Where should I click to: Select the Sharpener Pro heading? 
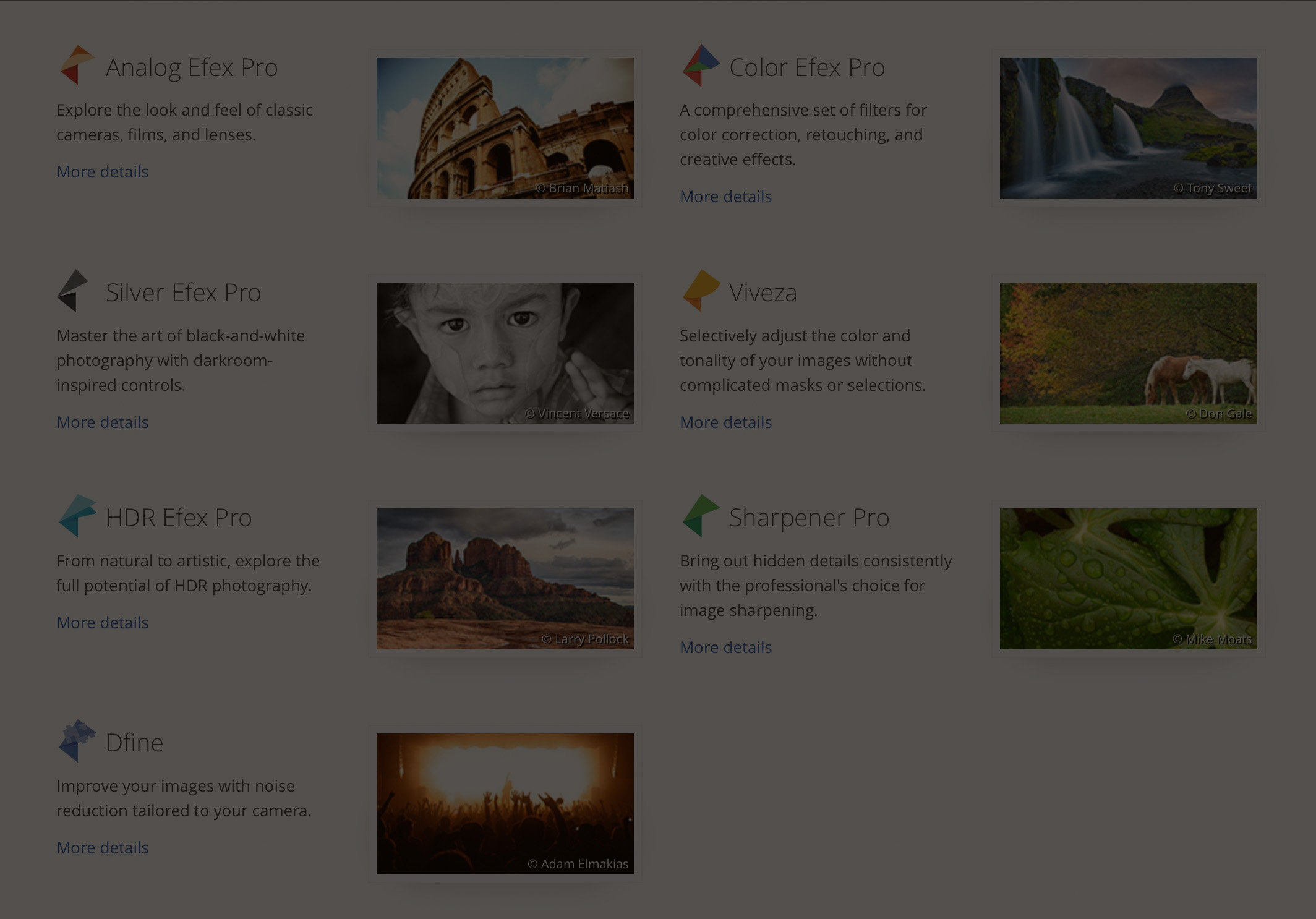(809, 518)
